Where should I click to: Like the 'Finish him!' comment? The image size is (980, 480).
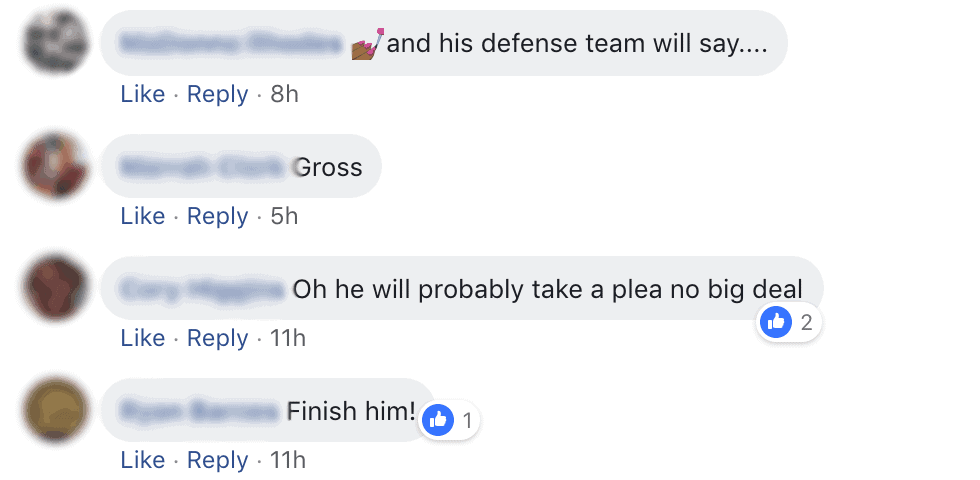click(142, 460)
